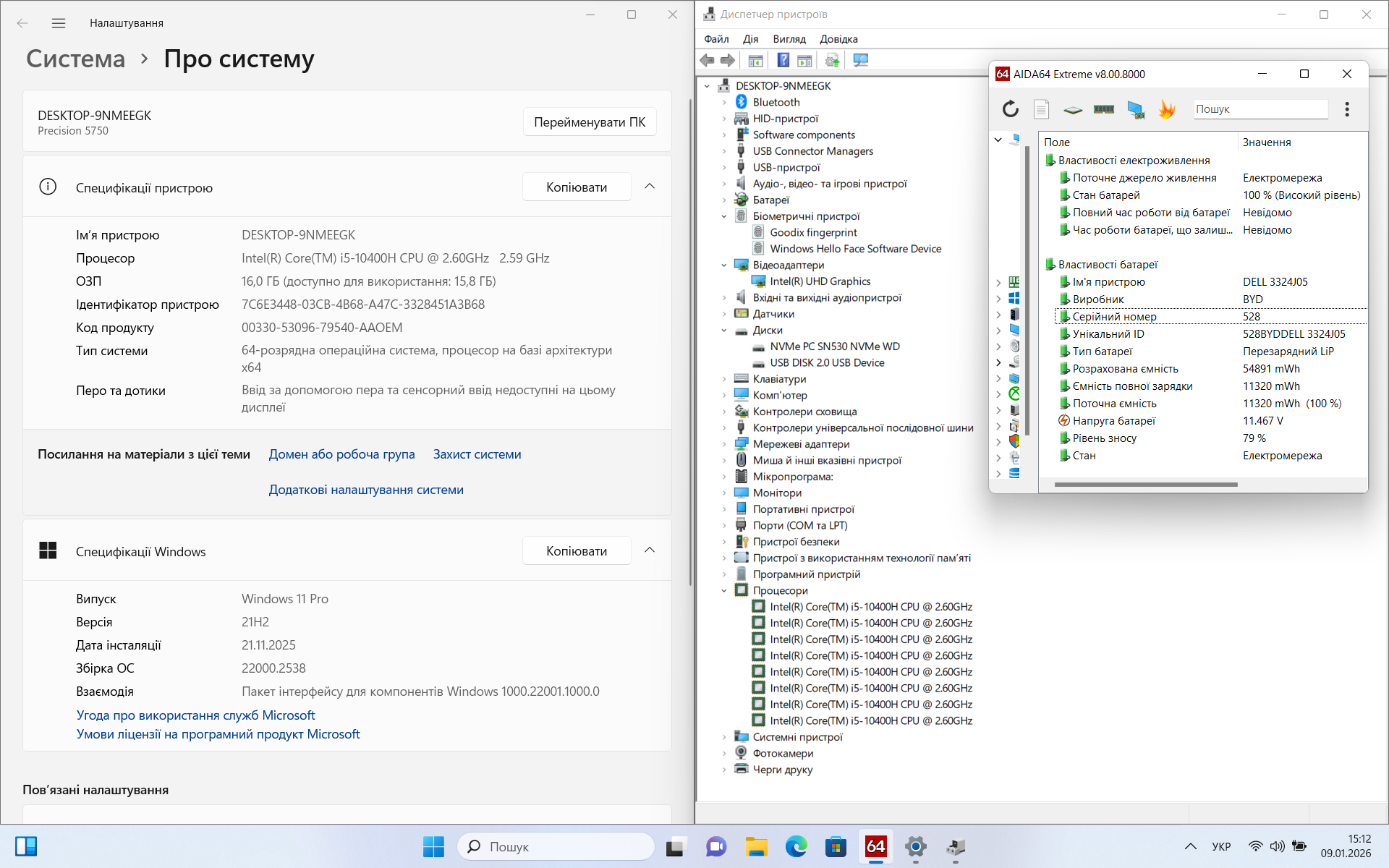Open the Вигляд menu in Device Manager
The image size is (1389, 868).
click(789, 39)
